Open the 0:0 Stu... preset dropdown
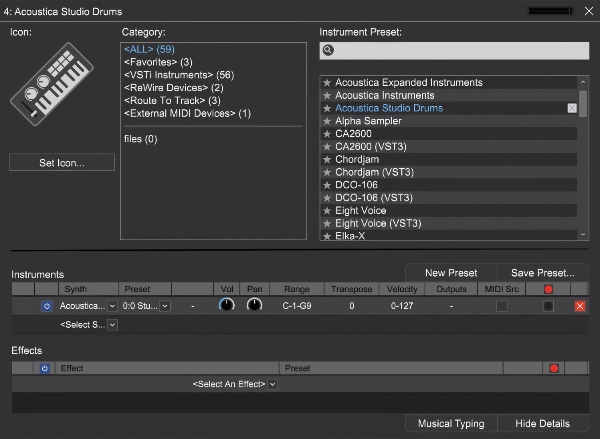Screen dimensions: 600x439 point(165,306)
